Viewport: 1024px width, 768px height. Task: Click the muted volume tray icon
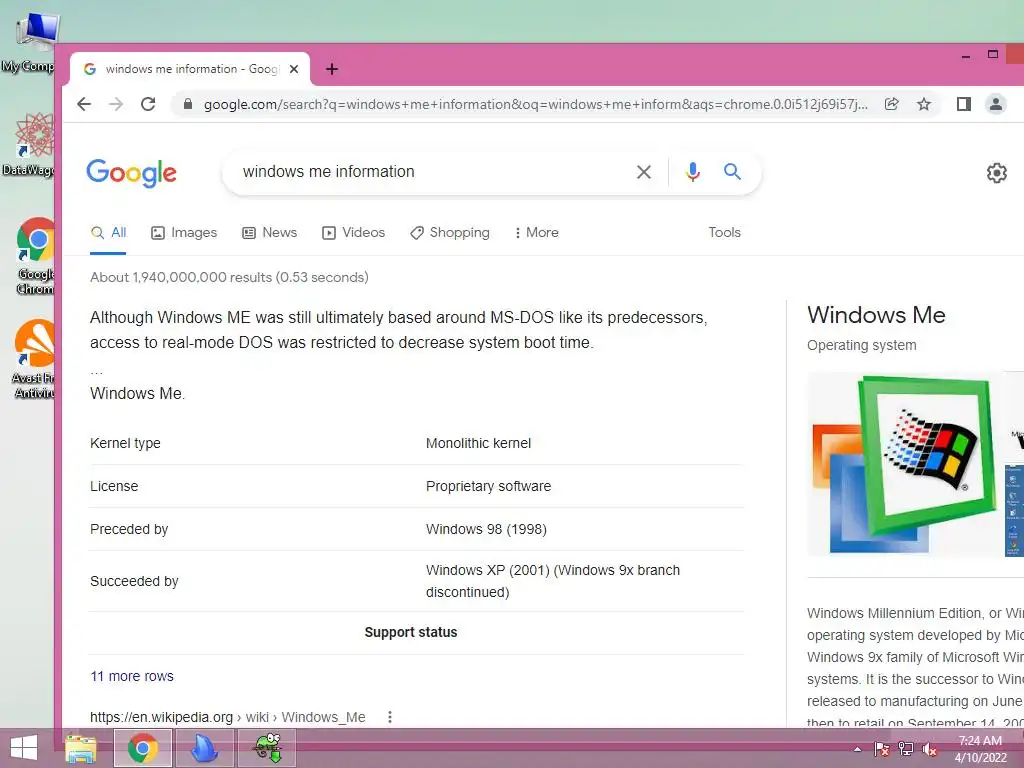[929, 749]
